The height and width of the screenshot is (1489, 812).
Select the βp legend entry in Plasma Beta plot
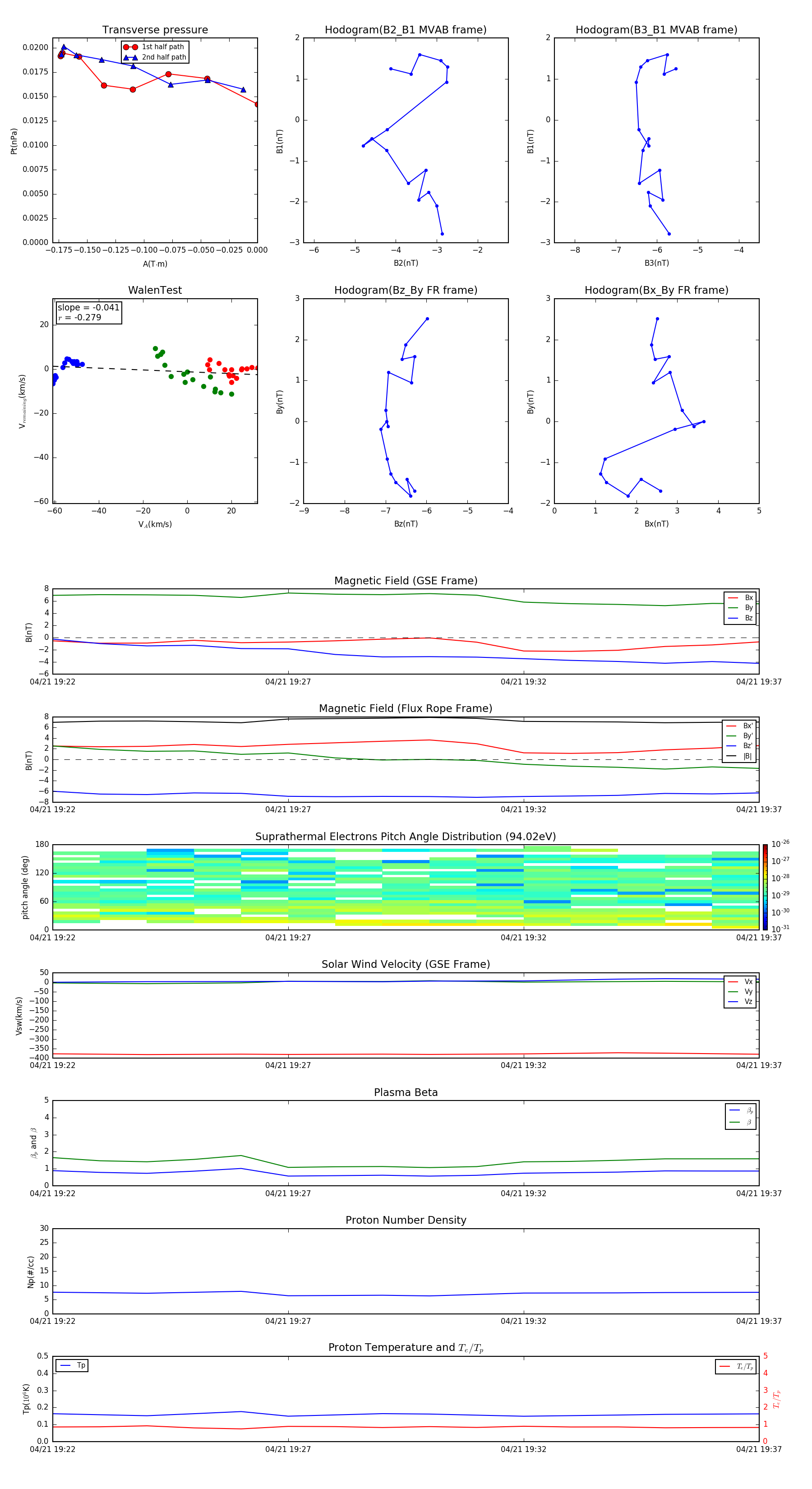pos(741,1110)
